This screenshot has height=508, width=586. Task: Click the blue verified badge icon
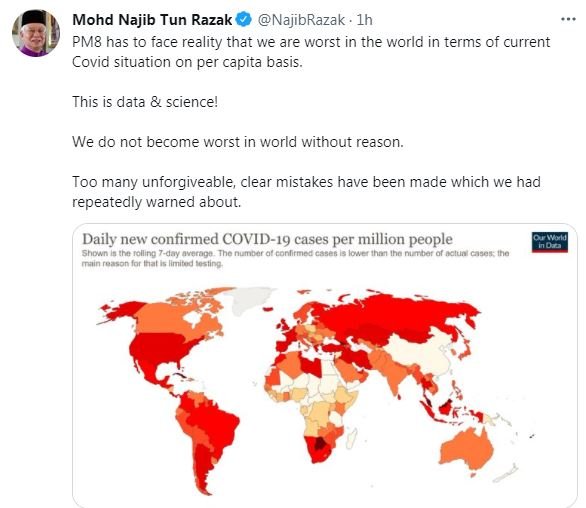click(x=244, y=19)
